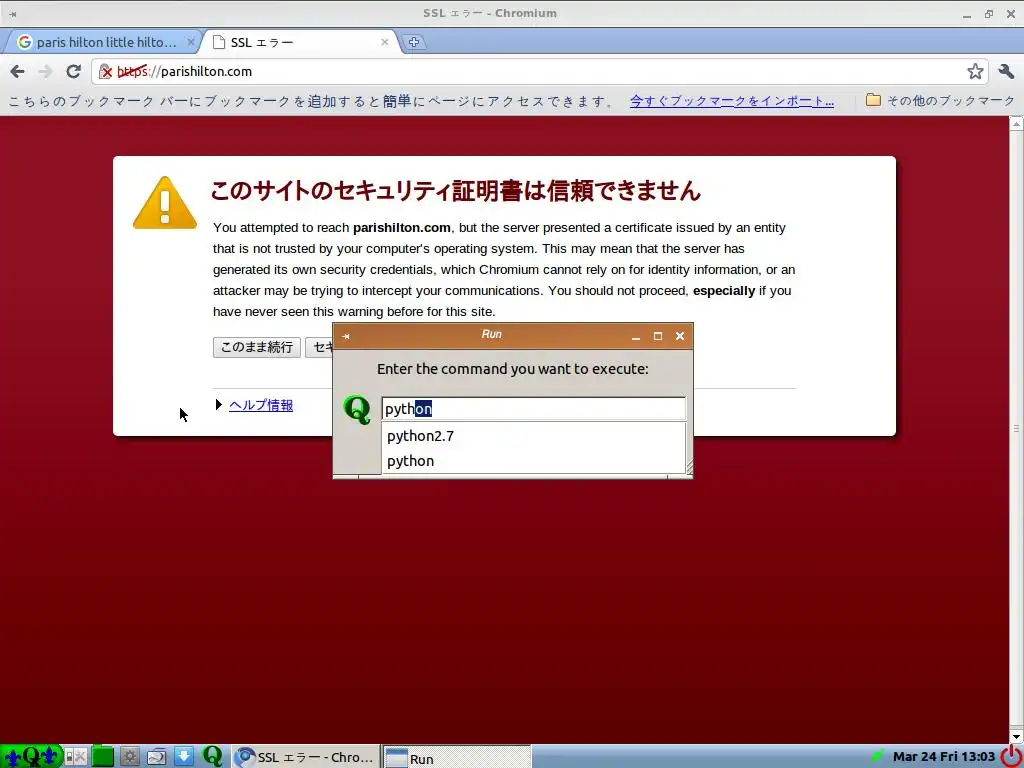This screenshot has height=768, width=1024.
Task: Open the green folder file manager
Action: [103, 756]
